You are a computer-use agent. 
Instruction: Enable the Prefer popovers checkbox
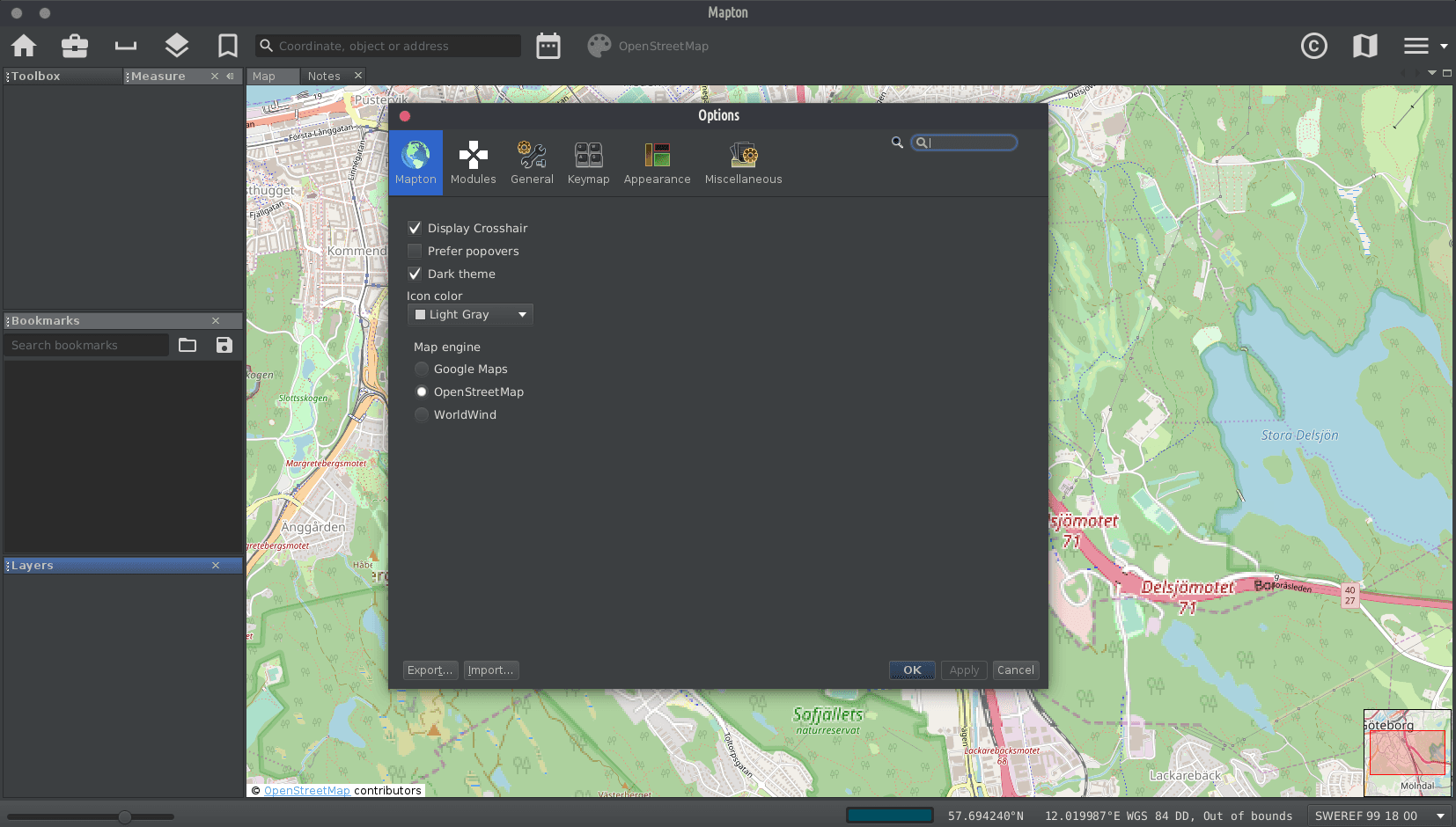tap(415, 251)
